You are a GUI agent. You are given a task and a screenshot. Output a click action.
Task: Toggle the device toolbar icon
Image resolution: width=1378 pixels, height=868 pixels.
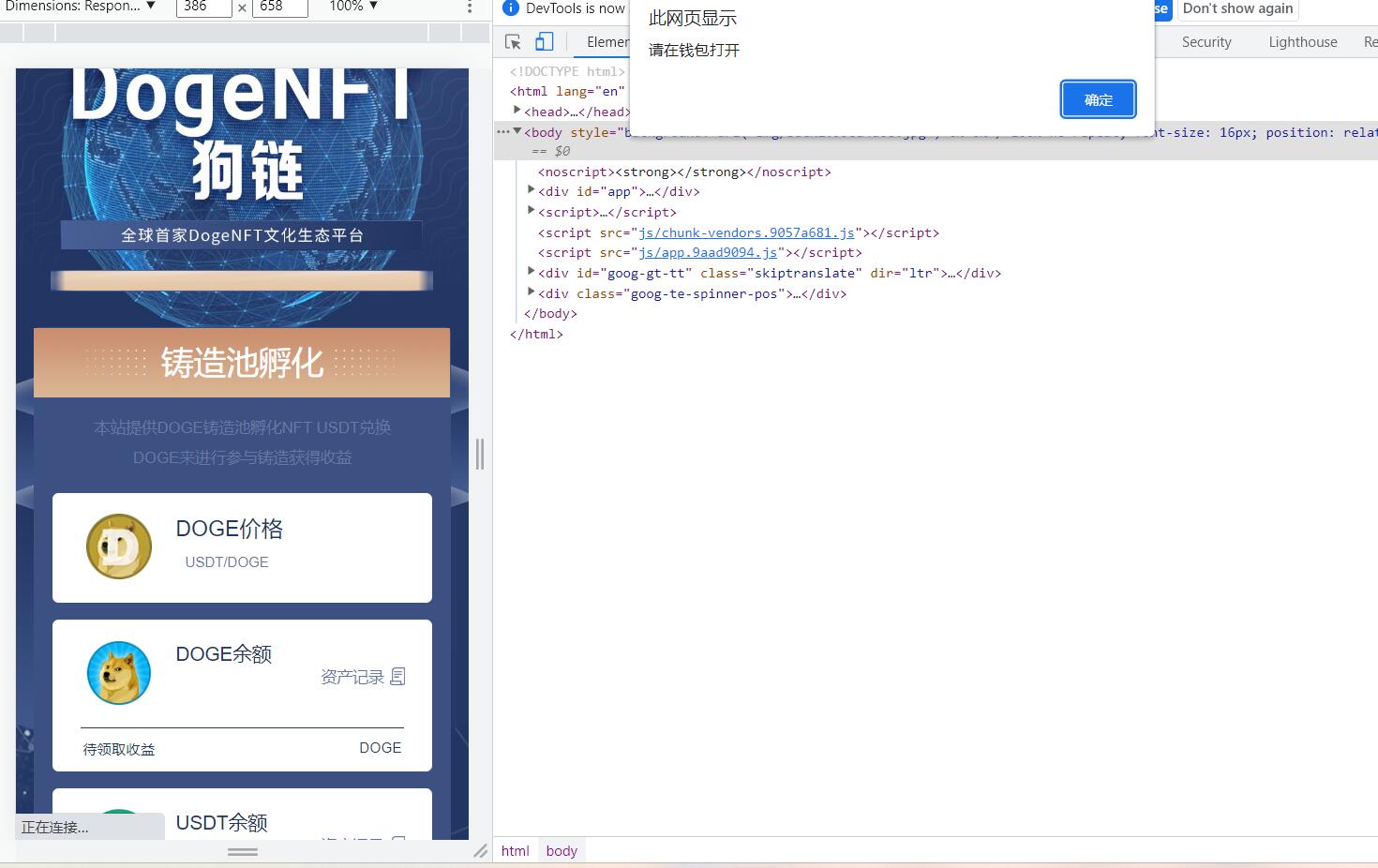[x=545, y=42]
